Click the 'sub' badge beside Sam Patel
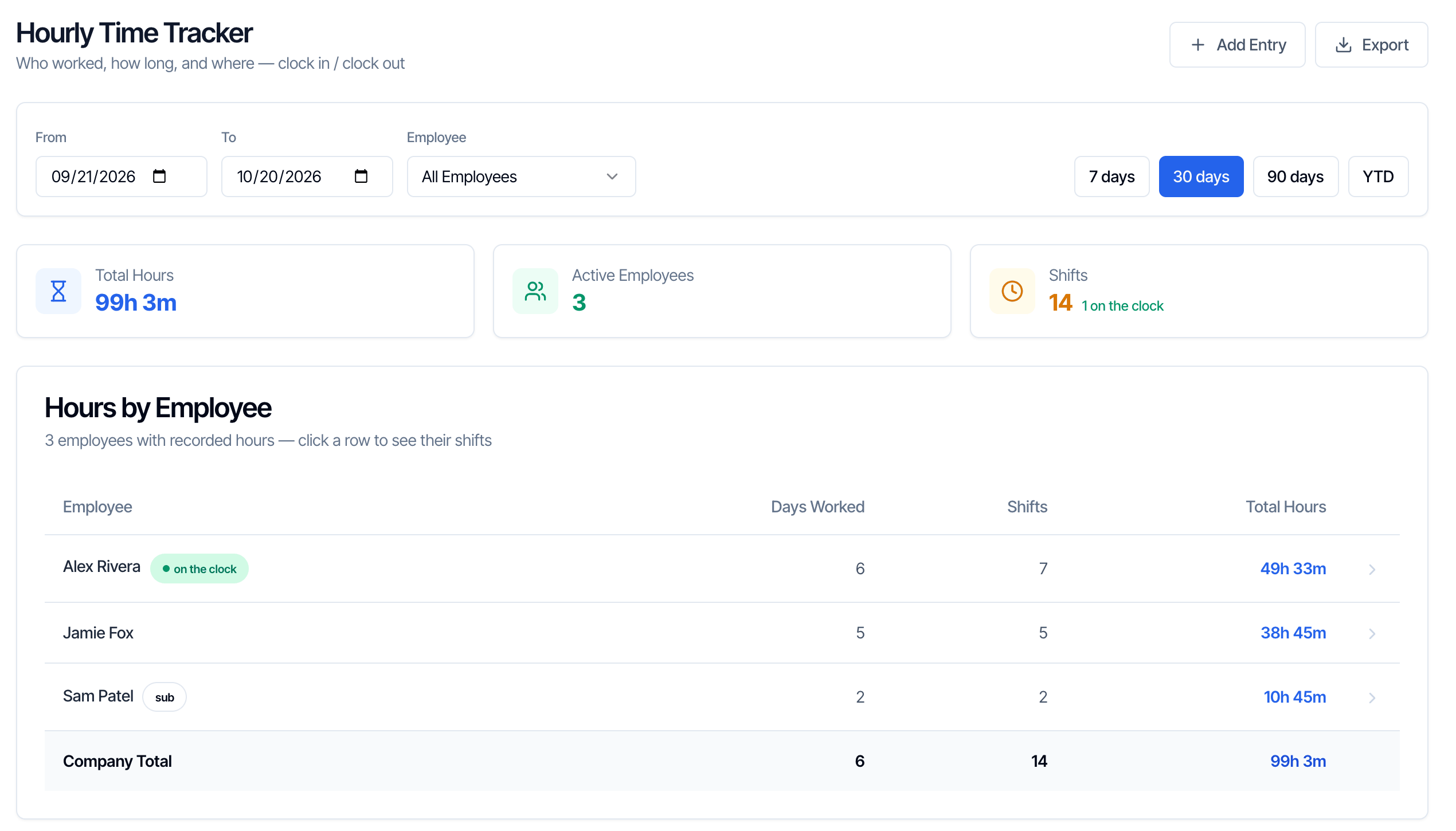The height and width of the screenshot is (831, 1456). pyautogui.click(x=165, y=697)
